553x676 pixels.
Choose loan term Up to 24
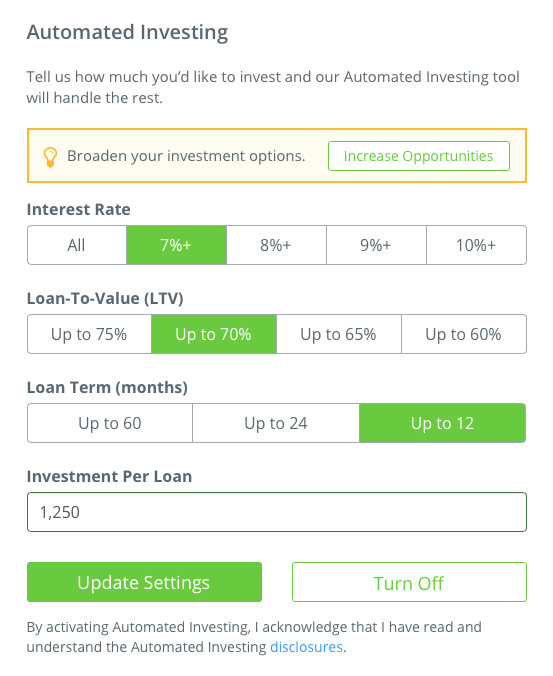coord(276,423)
